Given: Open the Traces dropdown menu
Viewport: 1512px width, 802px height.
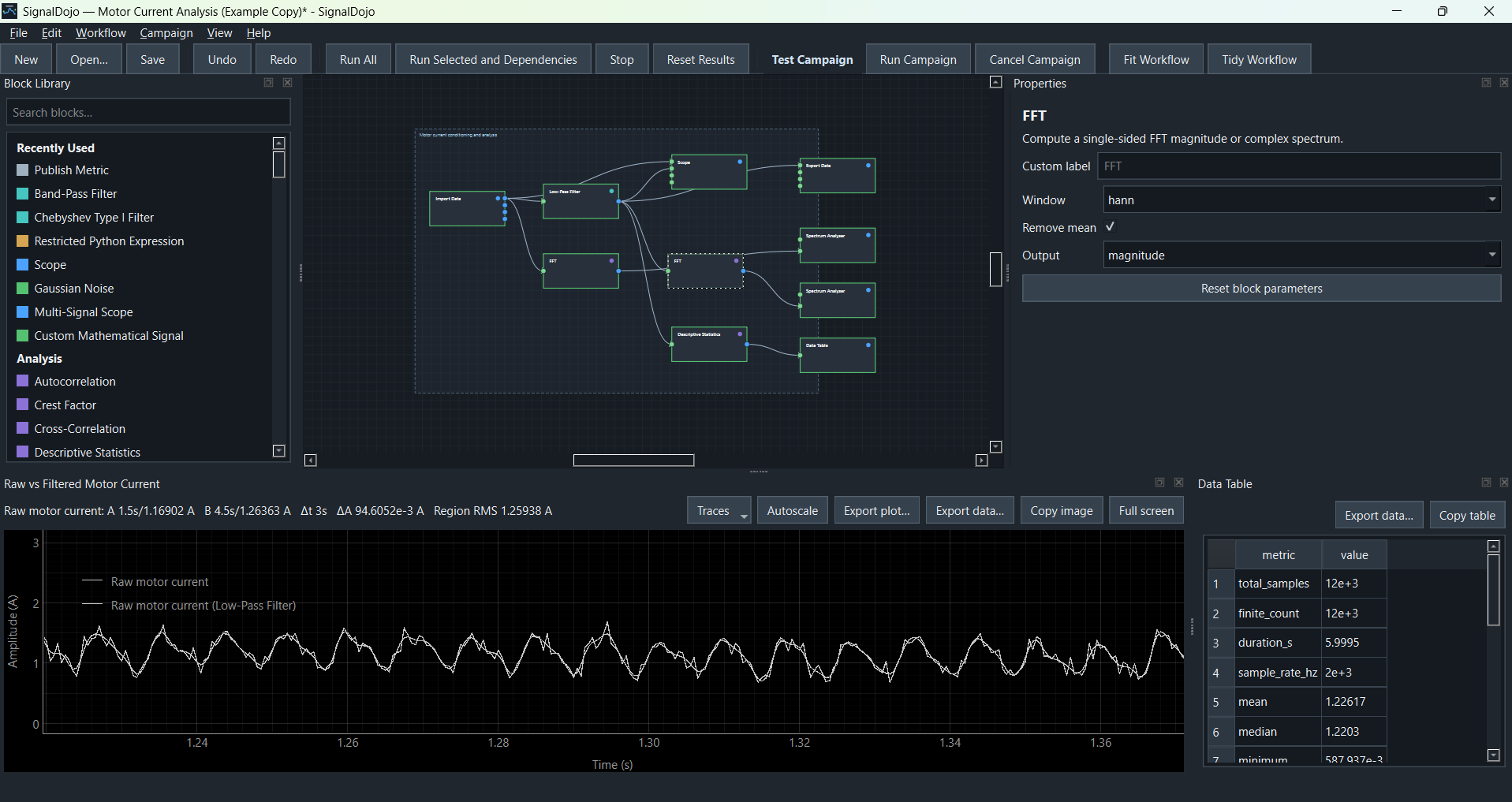Looking at the screenshot, I should [x=719, y=511].
